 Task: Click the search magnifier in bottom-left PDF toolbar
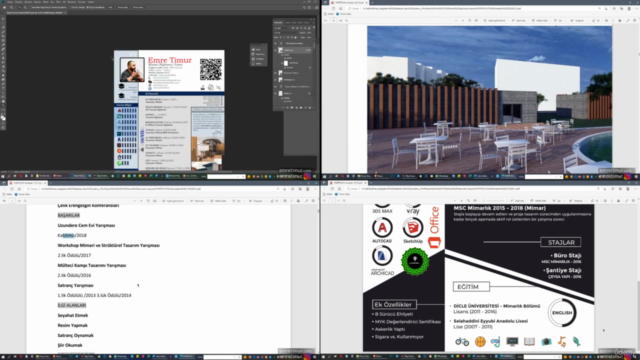[x=25, y=201]
